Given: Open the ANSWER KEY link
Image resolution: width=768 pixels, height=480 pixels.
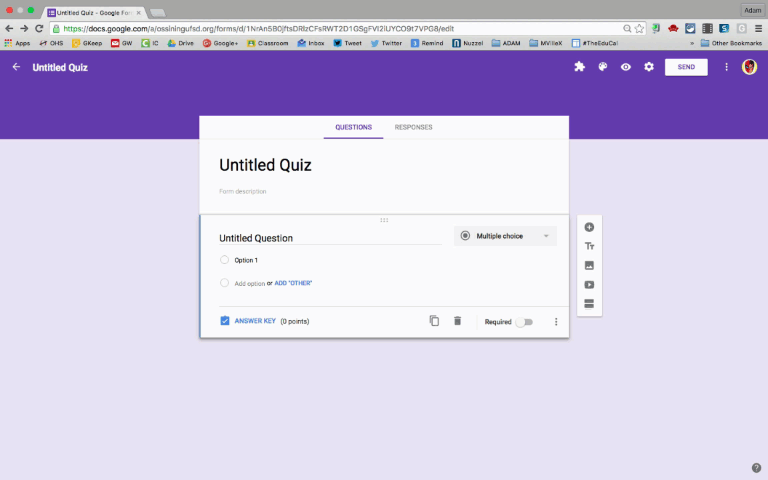Looking at the screenshot, I should coord(255,321).
